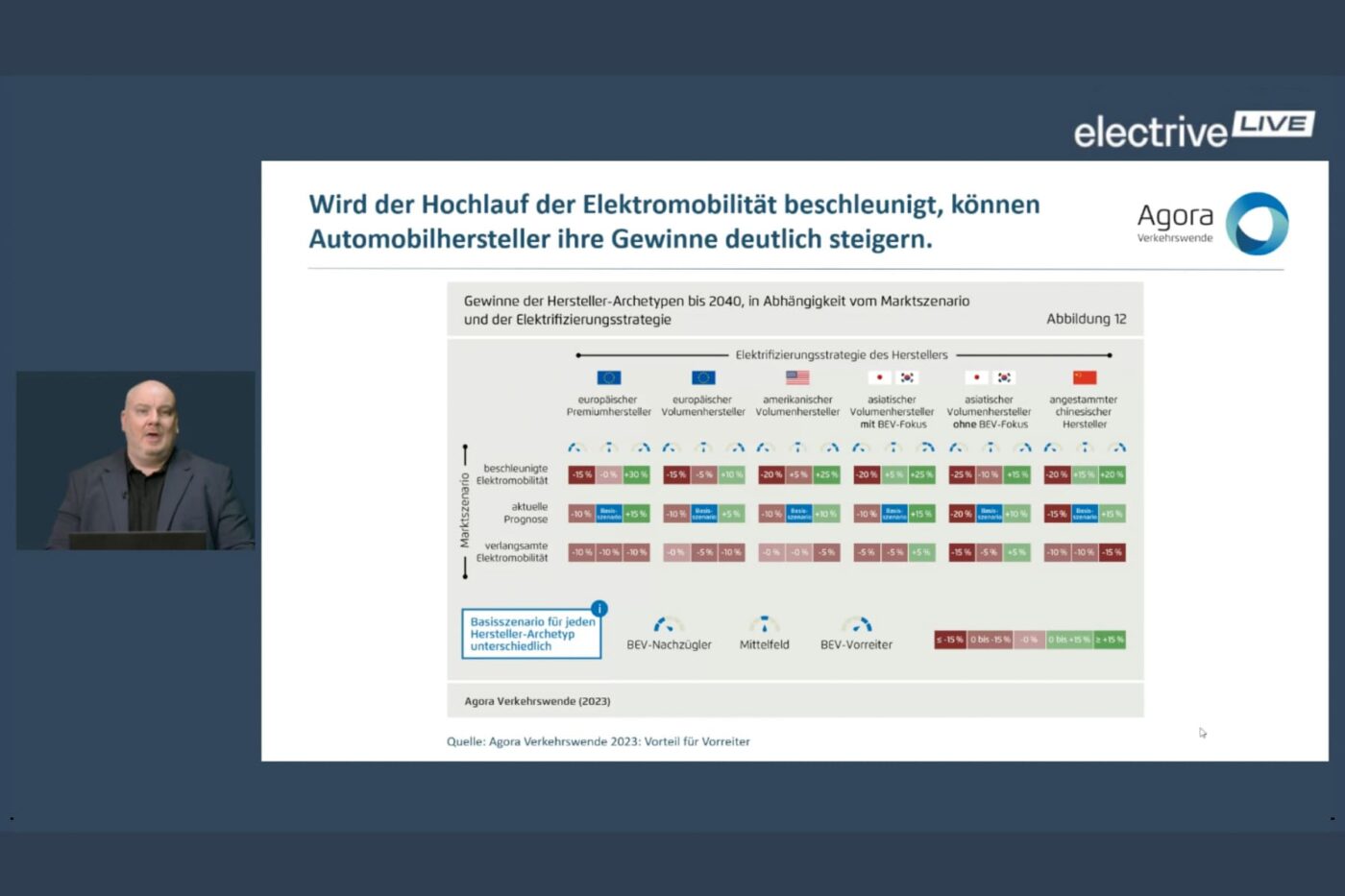Click the '+20 %' cell under chinesischer Hersteller
The height and width of the screenshot is (896, 1345).
(1112, 474)
